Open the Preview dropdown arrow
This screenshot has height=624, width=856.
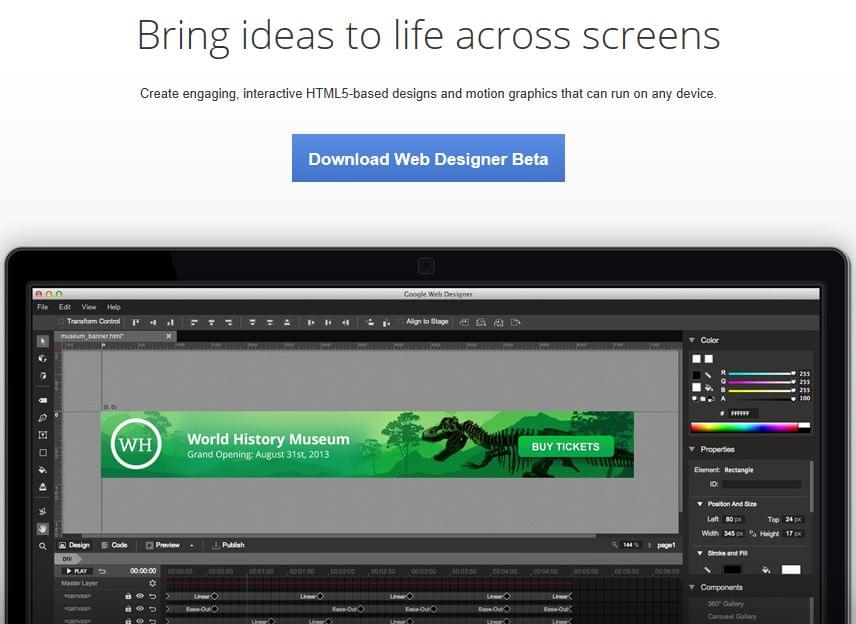point(192,545)
